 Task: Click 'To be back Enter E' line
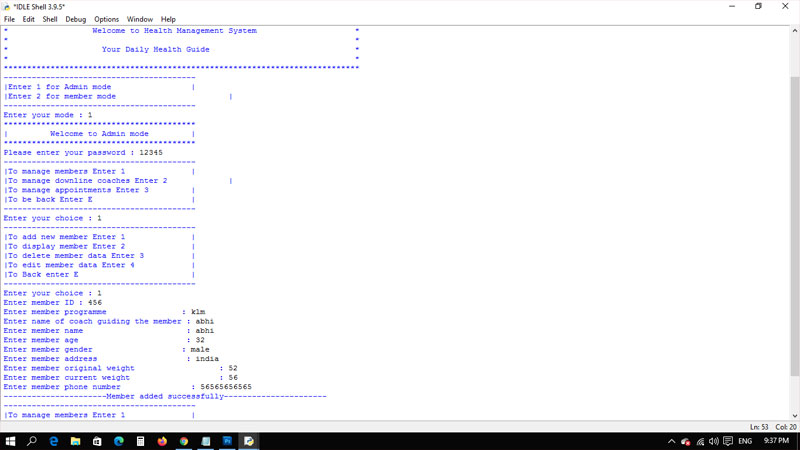50,199
